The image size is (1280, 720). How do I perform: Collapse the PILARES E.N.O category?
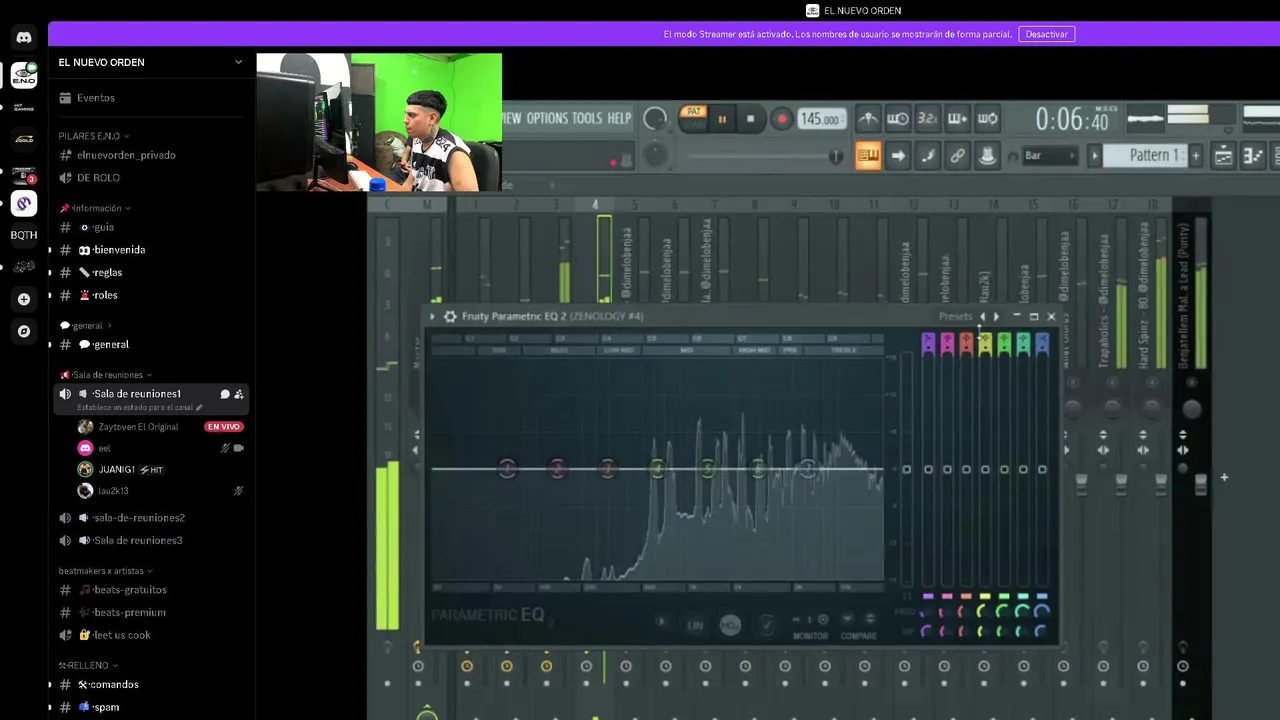tap(94, 136)
